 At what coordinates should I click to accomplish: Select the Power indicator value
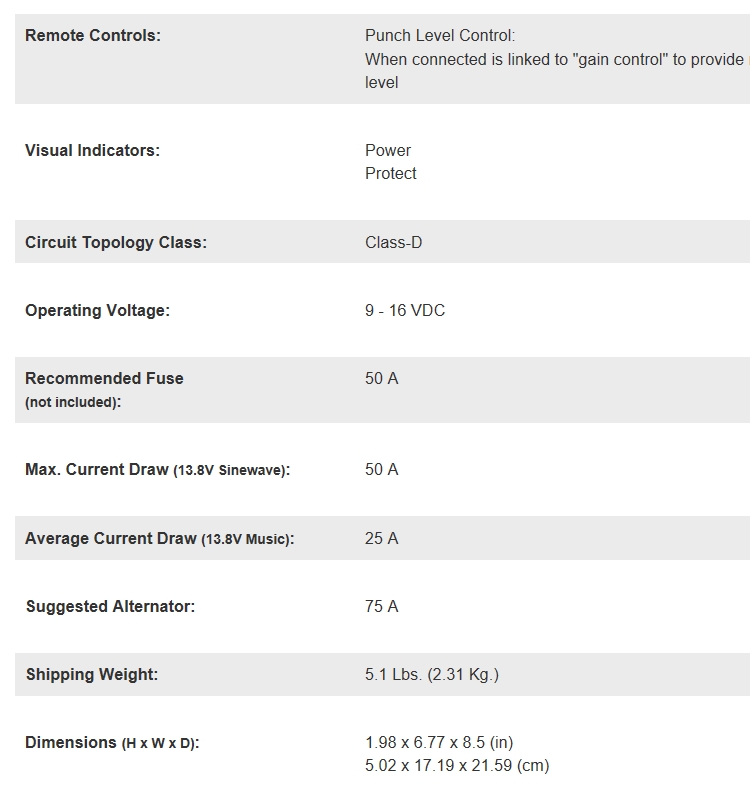[388, 151]
